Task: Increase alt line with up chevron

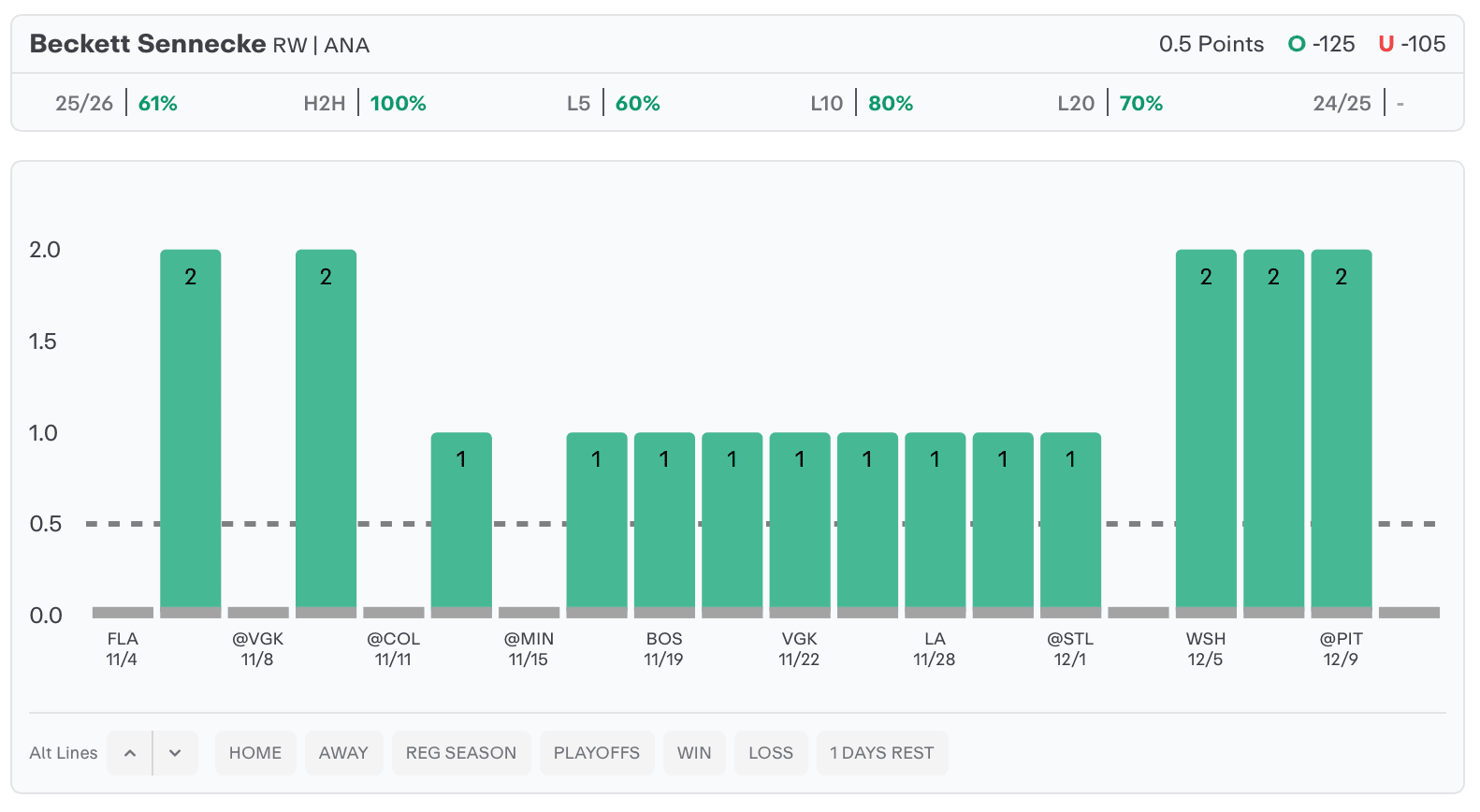Action: [x=130, y=753]
